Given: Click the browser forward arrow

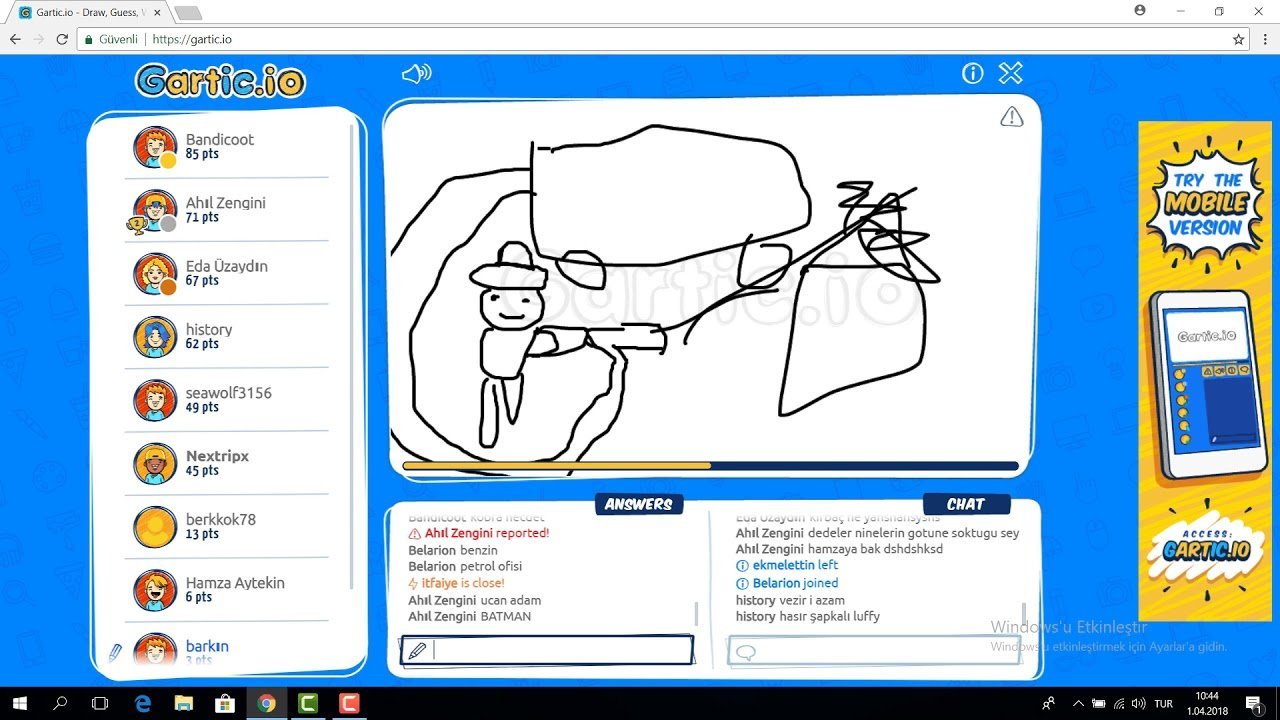Looking at the screenshot, I should click(x=39, y=39).
